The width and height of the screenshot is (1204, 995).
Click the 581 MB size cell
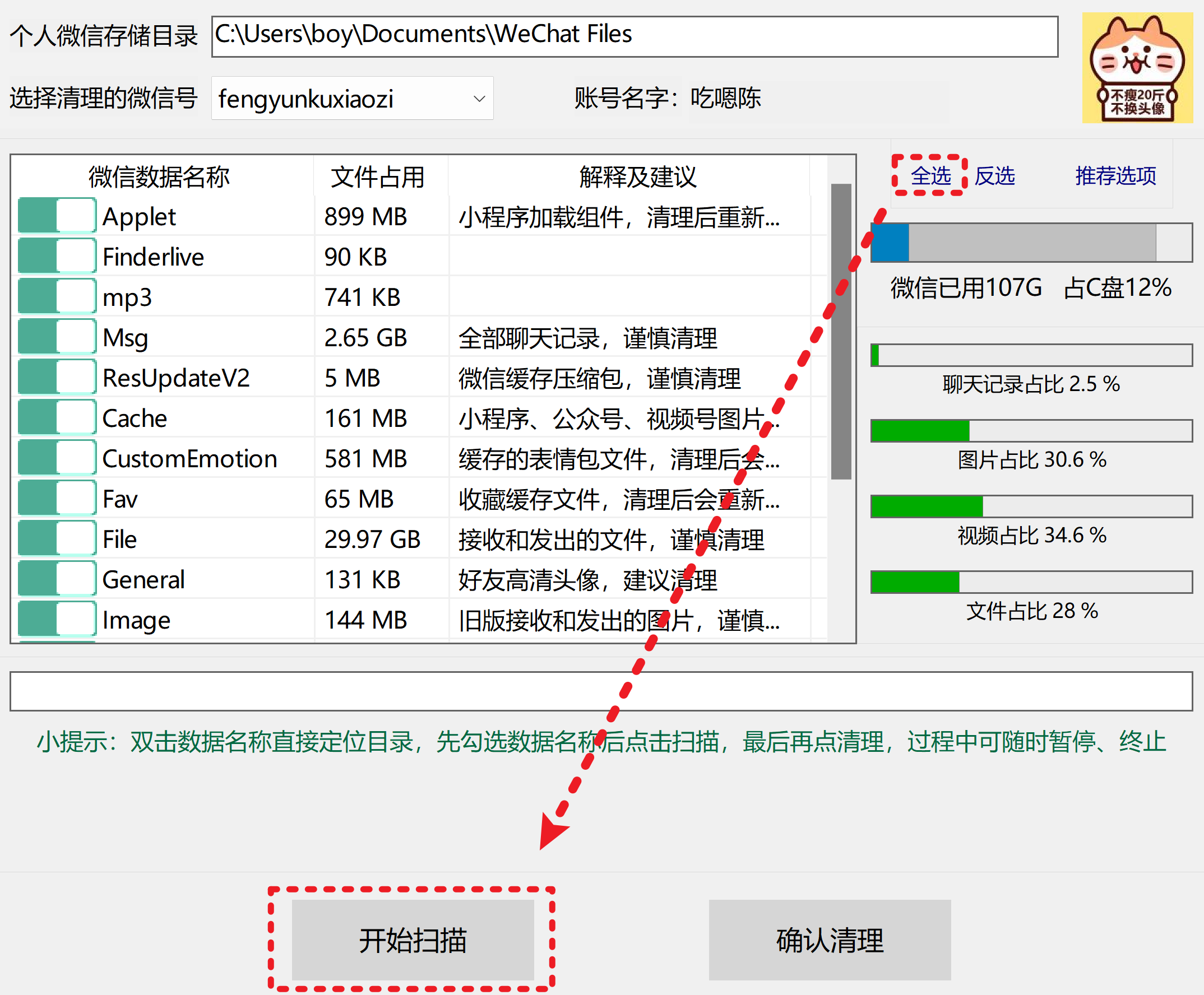[x=366, y=458]
